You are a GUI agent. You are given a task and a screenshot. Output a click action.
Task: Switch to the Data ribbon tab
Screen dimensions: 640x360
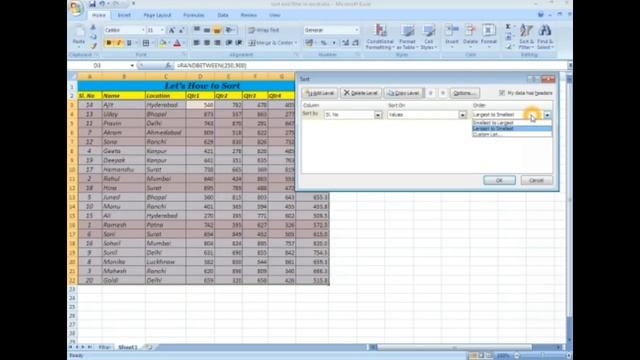(223, 15)
